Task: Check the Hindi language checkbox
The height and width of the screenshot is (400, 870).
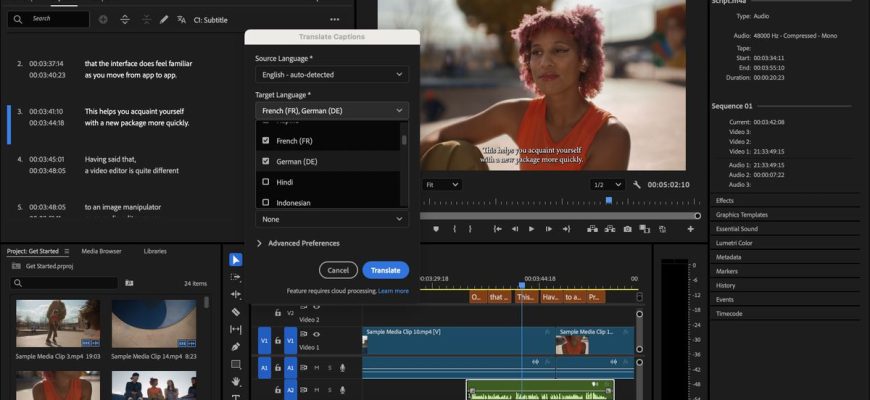Action: 265,182
